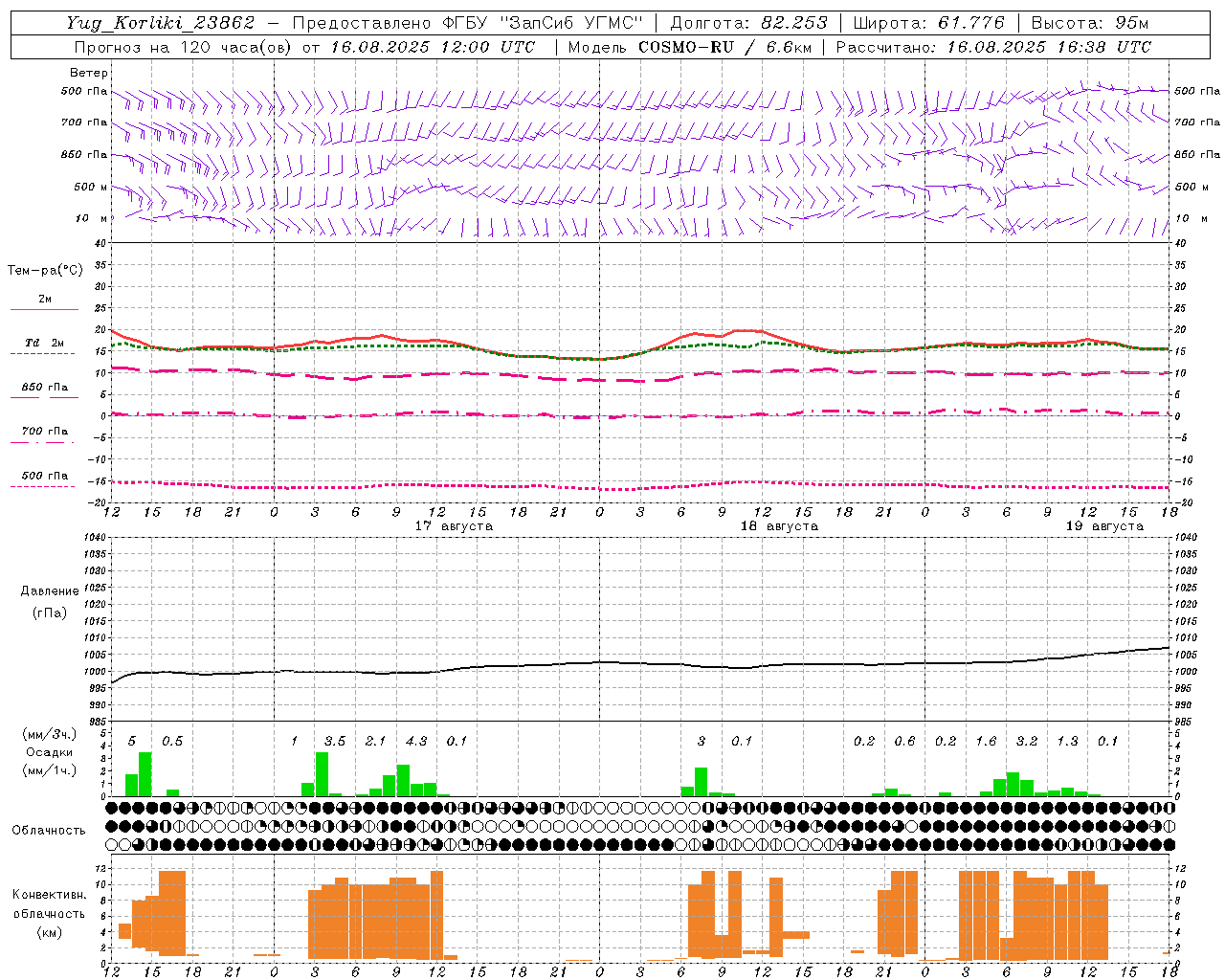Click the Широта: 61.776 latitude value
This screenshot has width=1225, height=980.
click(928, 23)
